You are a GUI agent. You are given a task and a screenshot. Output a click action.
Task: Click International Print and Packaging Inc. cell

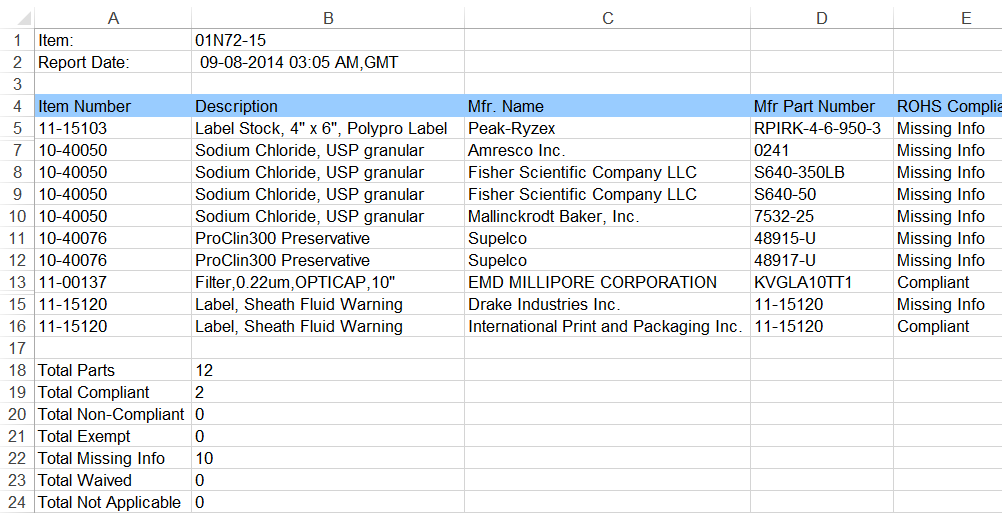click(x=607, y=326)
